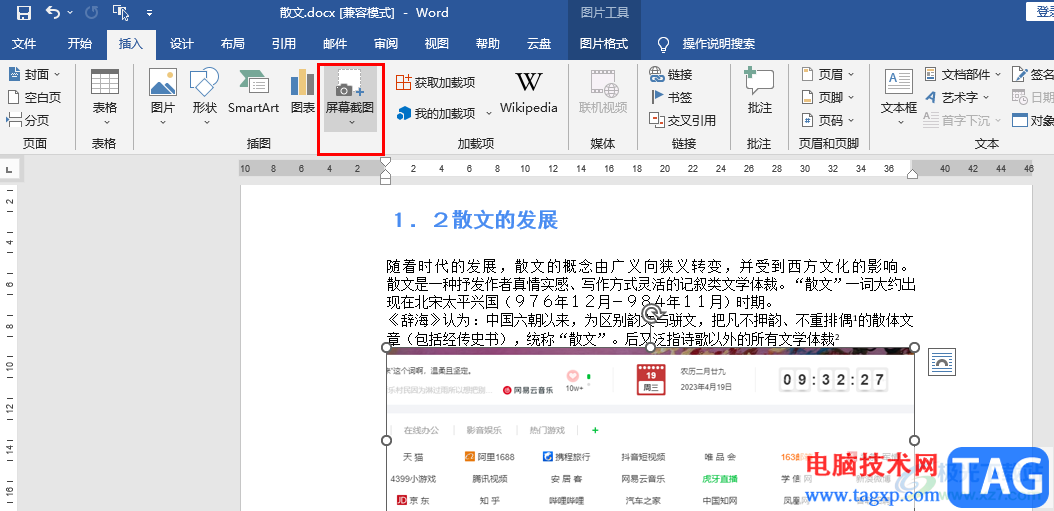Viewport: 1054px width, 511px height.
Task: Open Customize Quick Access Toolbar arrow
Action: click(149, 13)
